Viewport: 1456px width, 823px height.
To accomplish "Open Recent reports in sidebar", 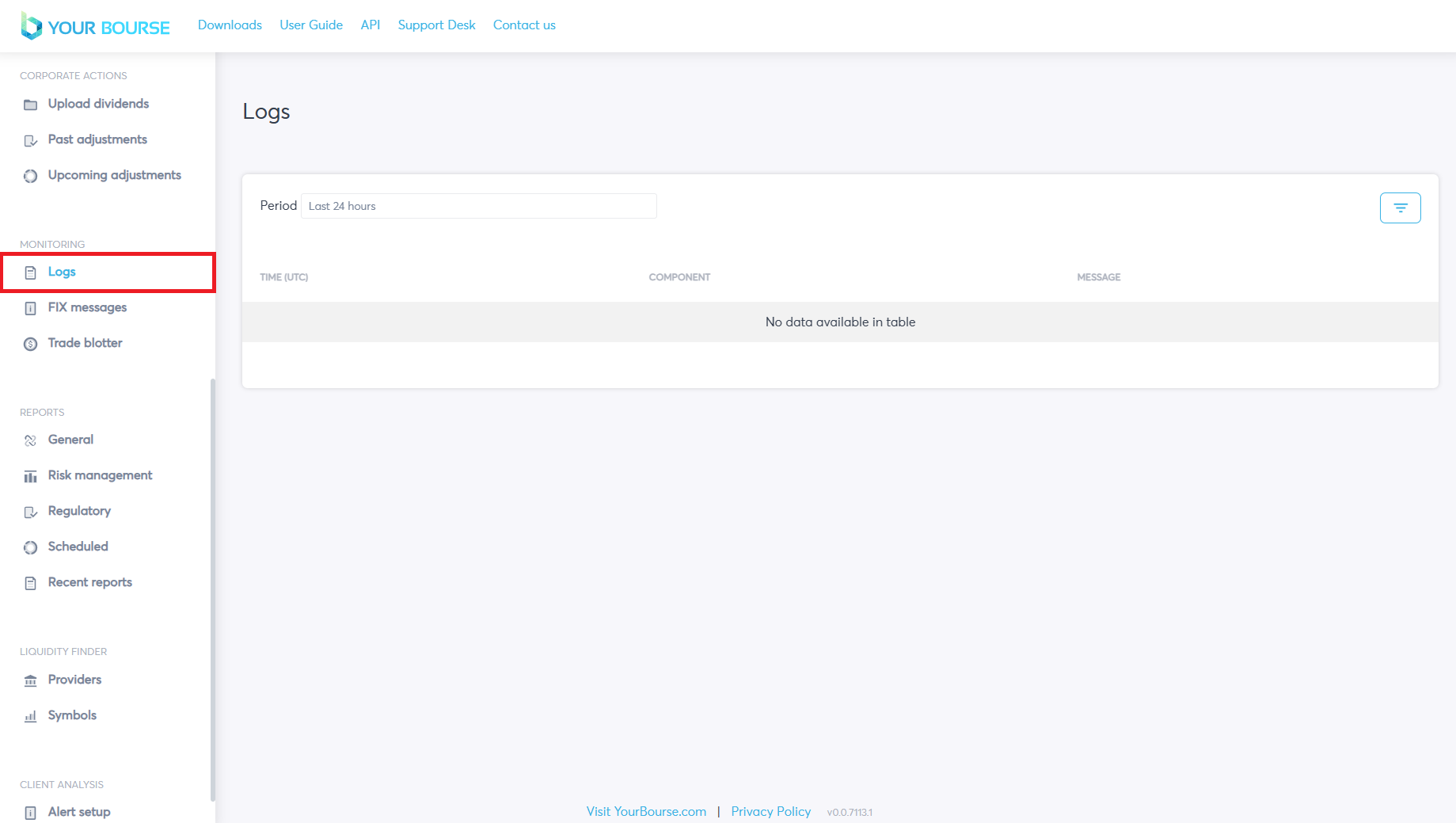I will [x=89, y=582].
